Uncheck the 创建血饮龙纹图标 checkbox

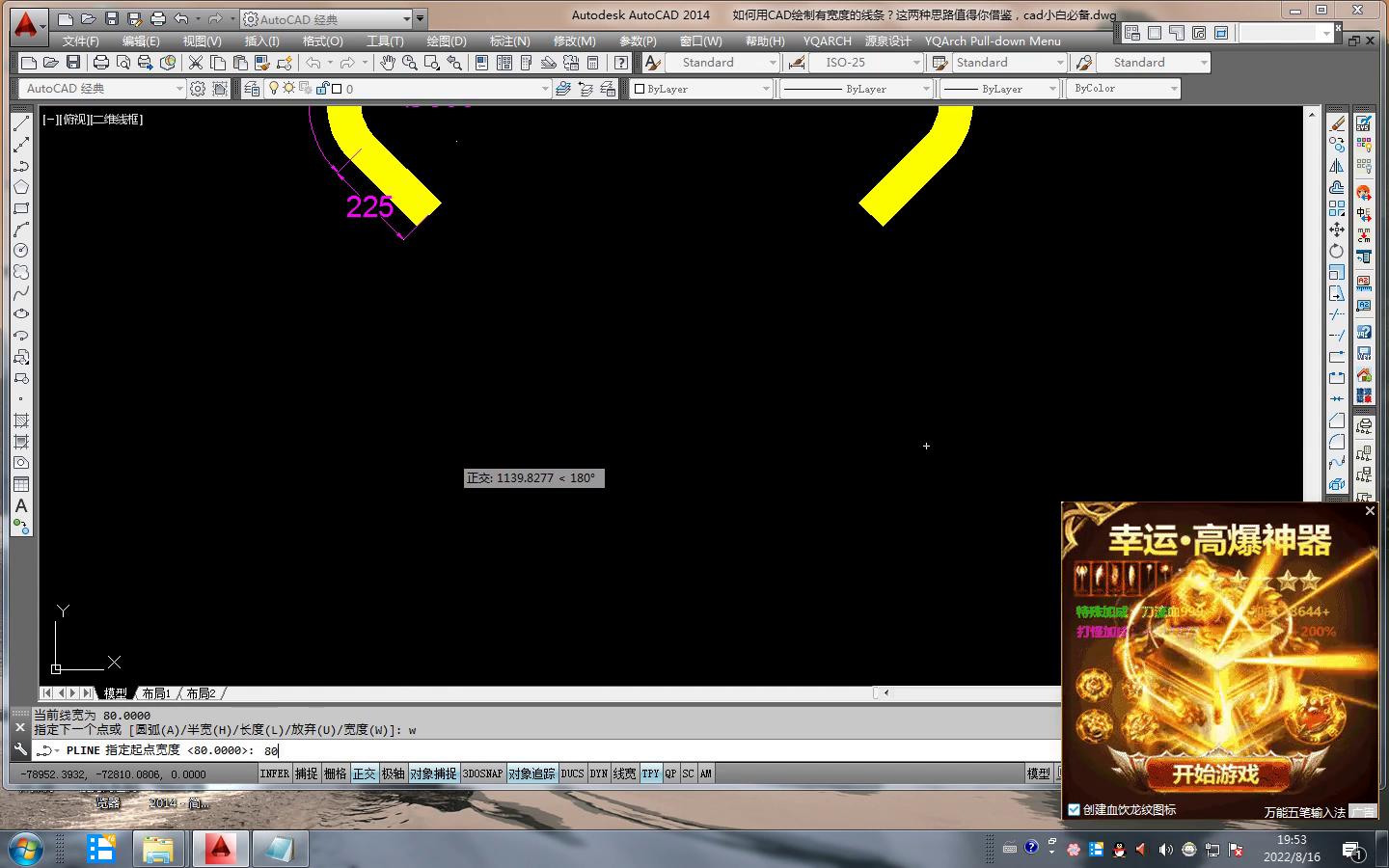coord(1074,810)
